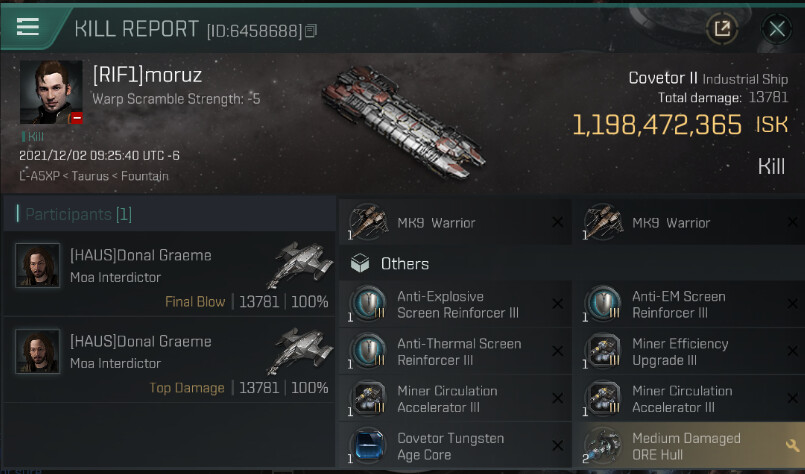Viewport: 805px width, 474px height.
Task: Copy the kill report ID
Action: (311, 31)
